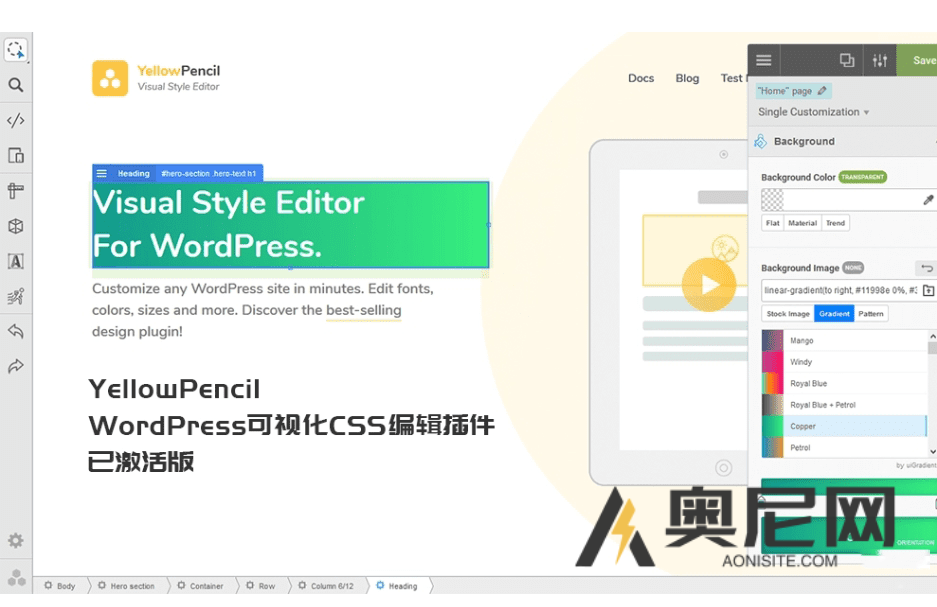Select the Trend color palette tab
Screen dimensions: 937x607
pos(835,223)
